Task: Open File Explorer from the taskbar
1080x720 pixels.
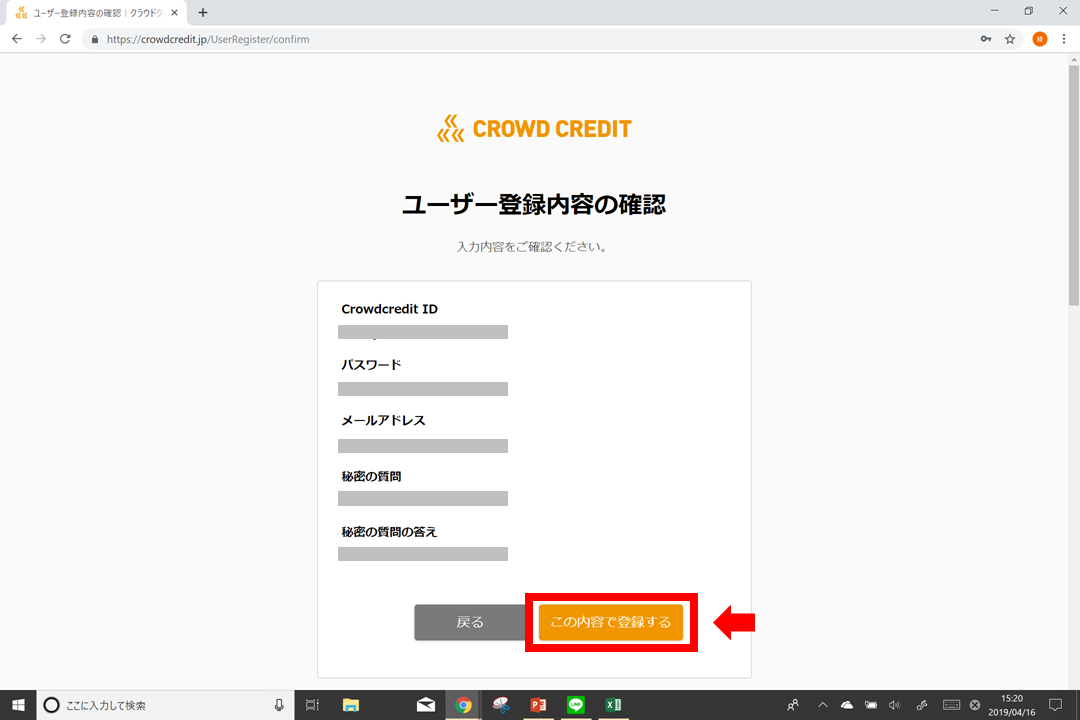Action: 351,705
